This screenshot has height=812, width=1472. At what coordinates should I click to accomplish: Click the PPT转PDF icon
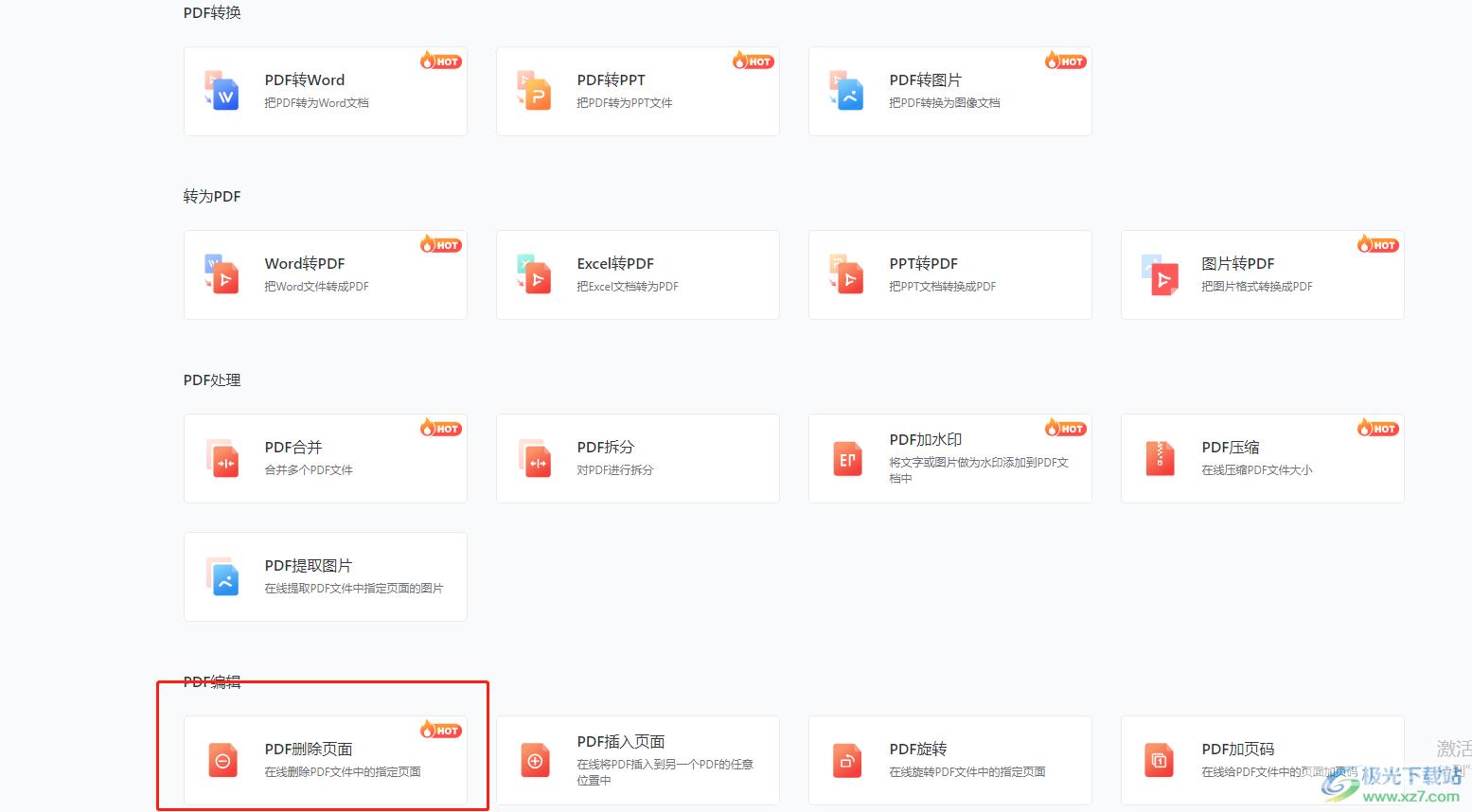[x=847, y=274]
